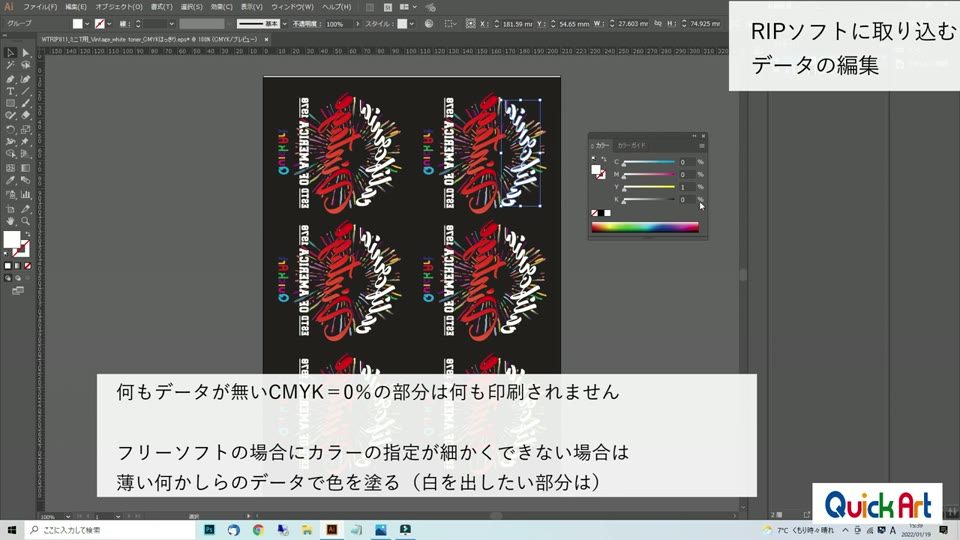960x540 pixels.
Task: Select the Scale tool
Action: (x=26, y=130)
